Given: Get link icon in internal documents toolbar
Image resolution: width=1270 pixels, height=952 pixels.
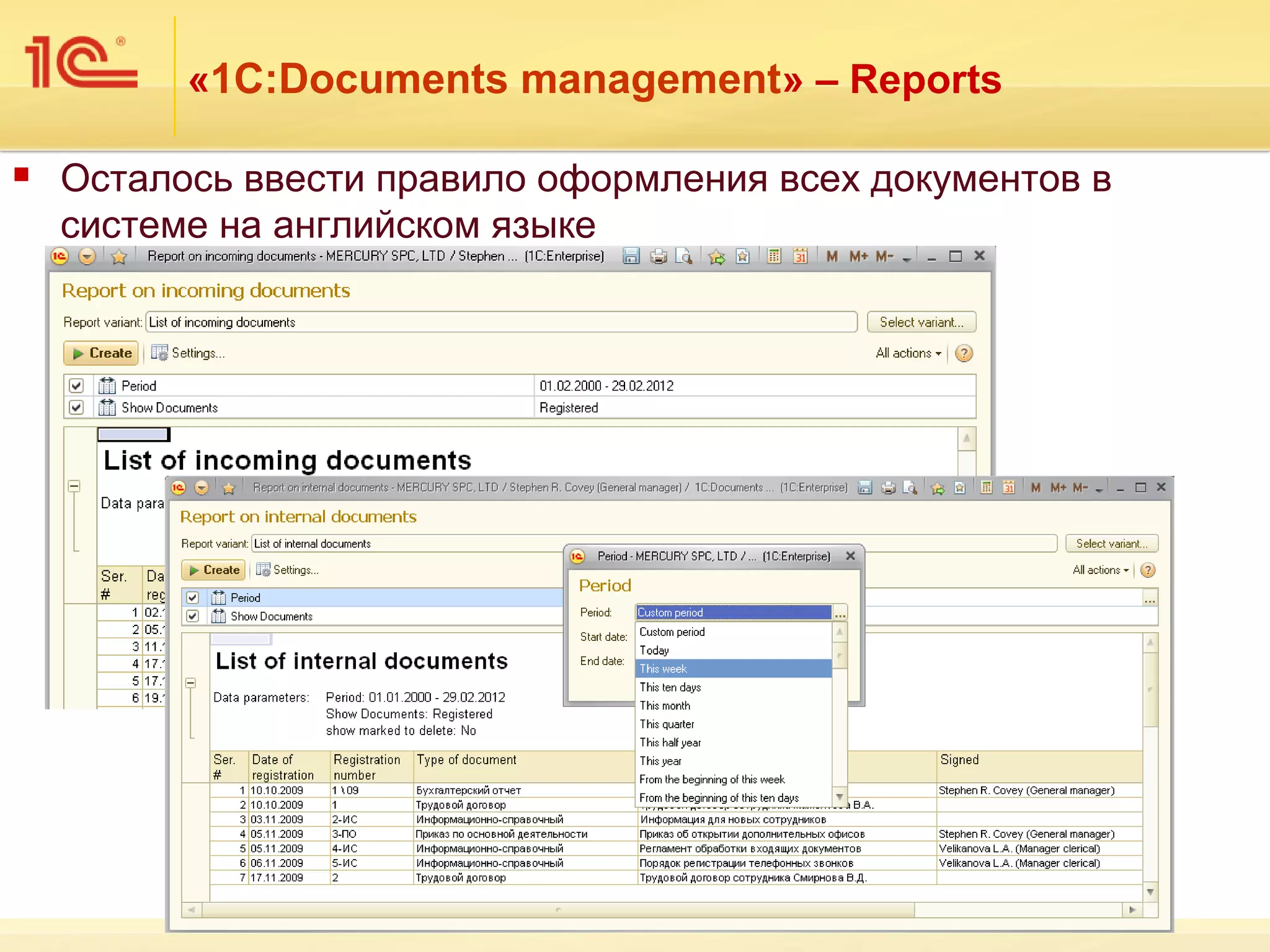Looking at the screenshot, I should [x=960, y=488].
